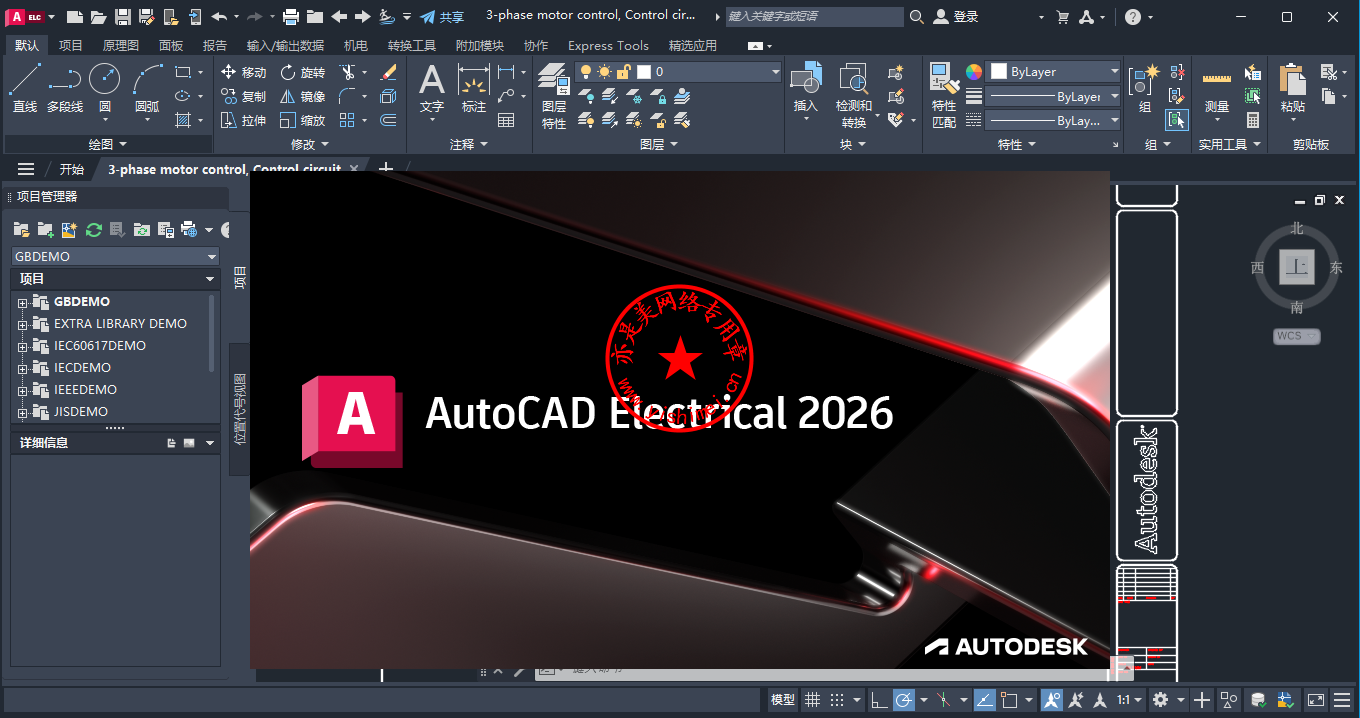Click the white layer color swatch
Image resolution: width=1360 pixels, height=718 pixels.
pos(644,72)
